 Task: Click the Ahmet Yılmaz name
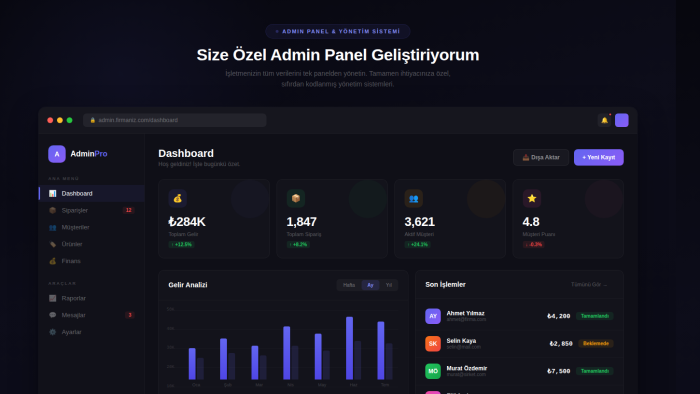pyautogui.click(x=466, y=313)
